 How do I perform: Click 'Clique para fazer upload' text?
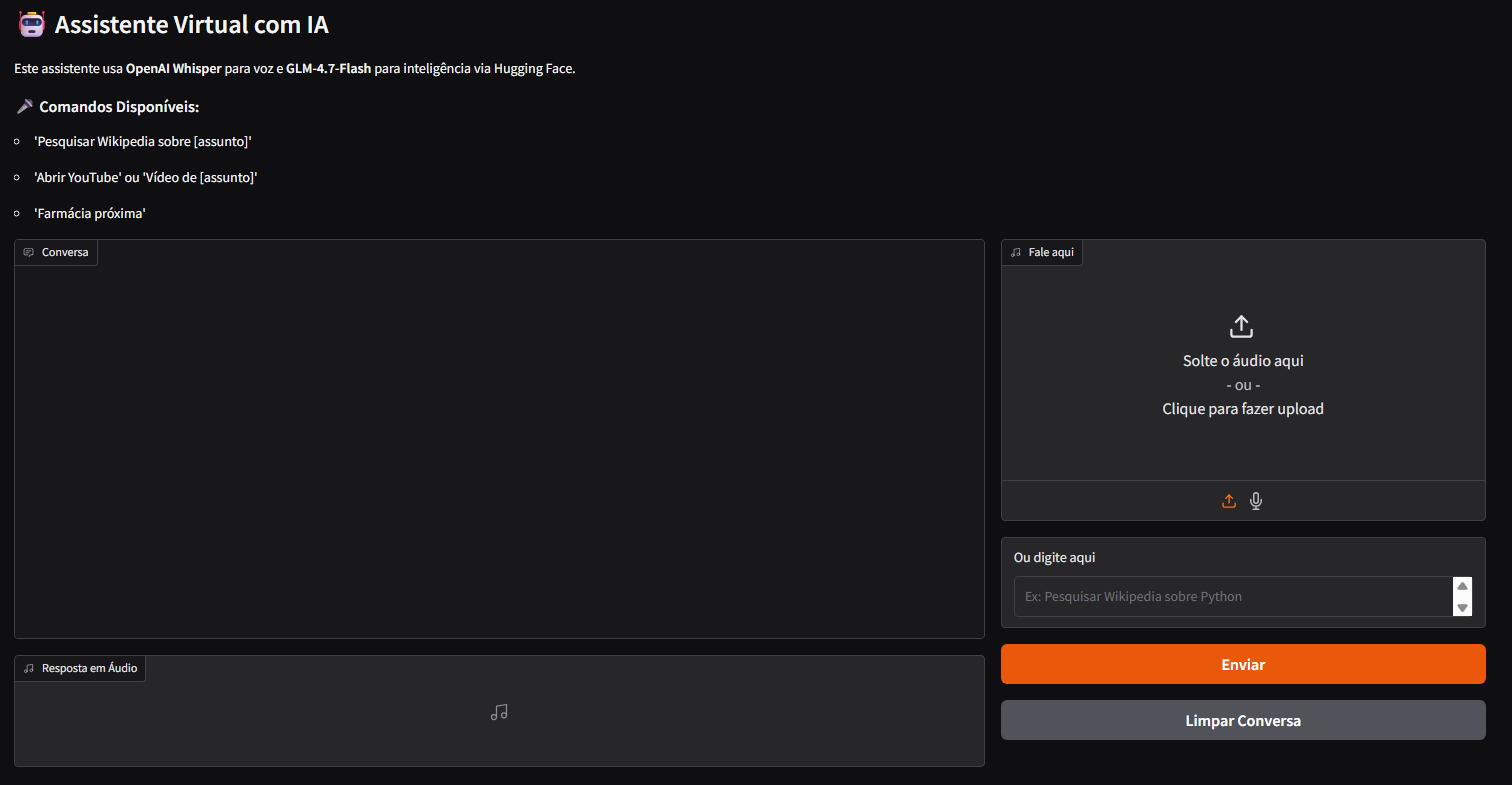click(1243, 408)
